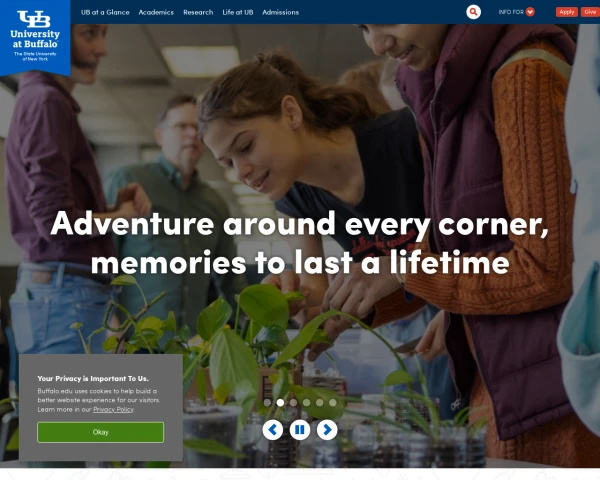
Task: Open the Privacy Policy link
Action: tap(113, 409)
